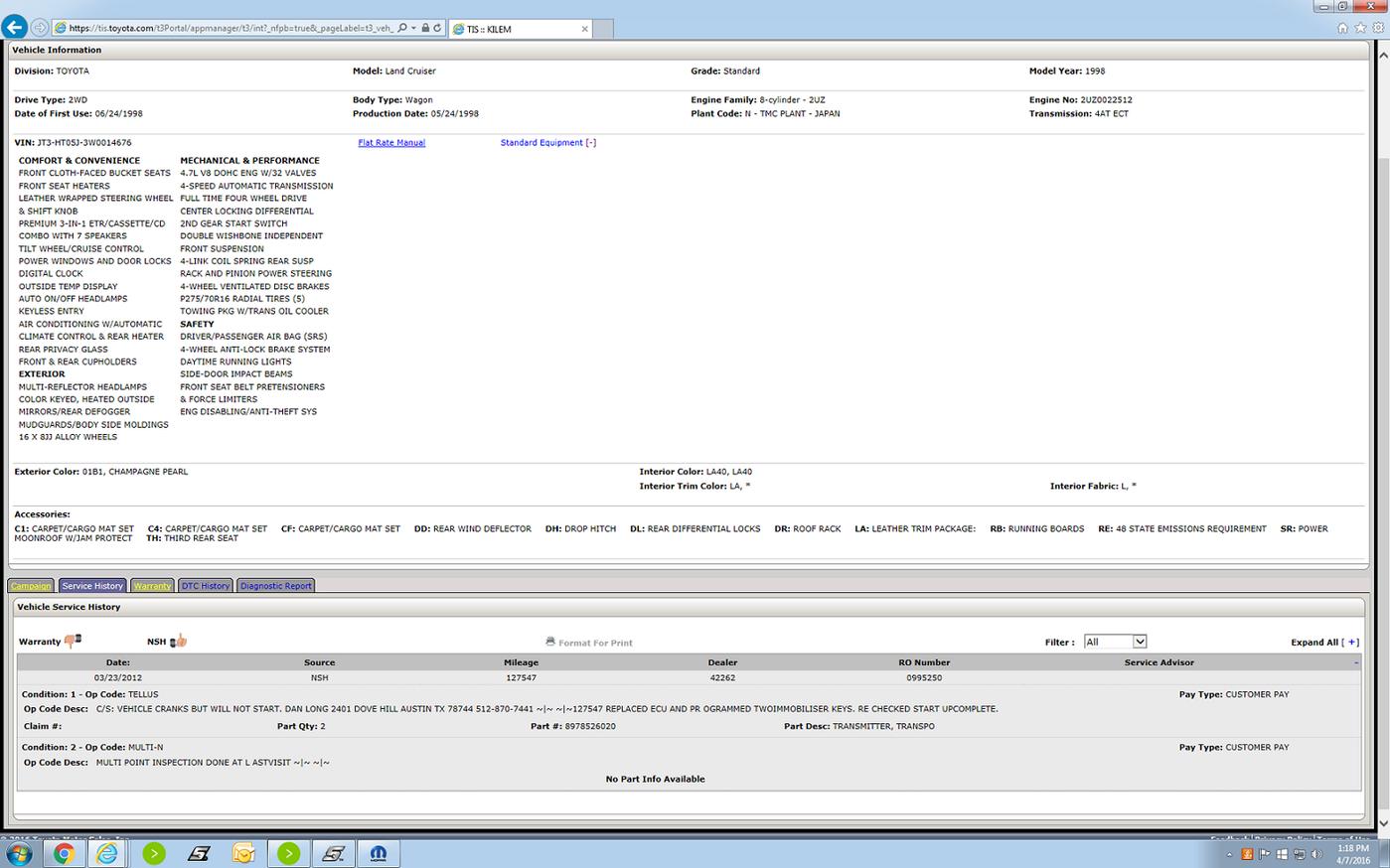Open the Diagnostic Report tab
This screenshot has width=1390, height=868.
[276, 586]
